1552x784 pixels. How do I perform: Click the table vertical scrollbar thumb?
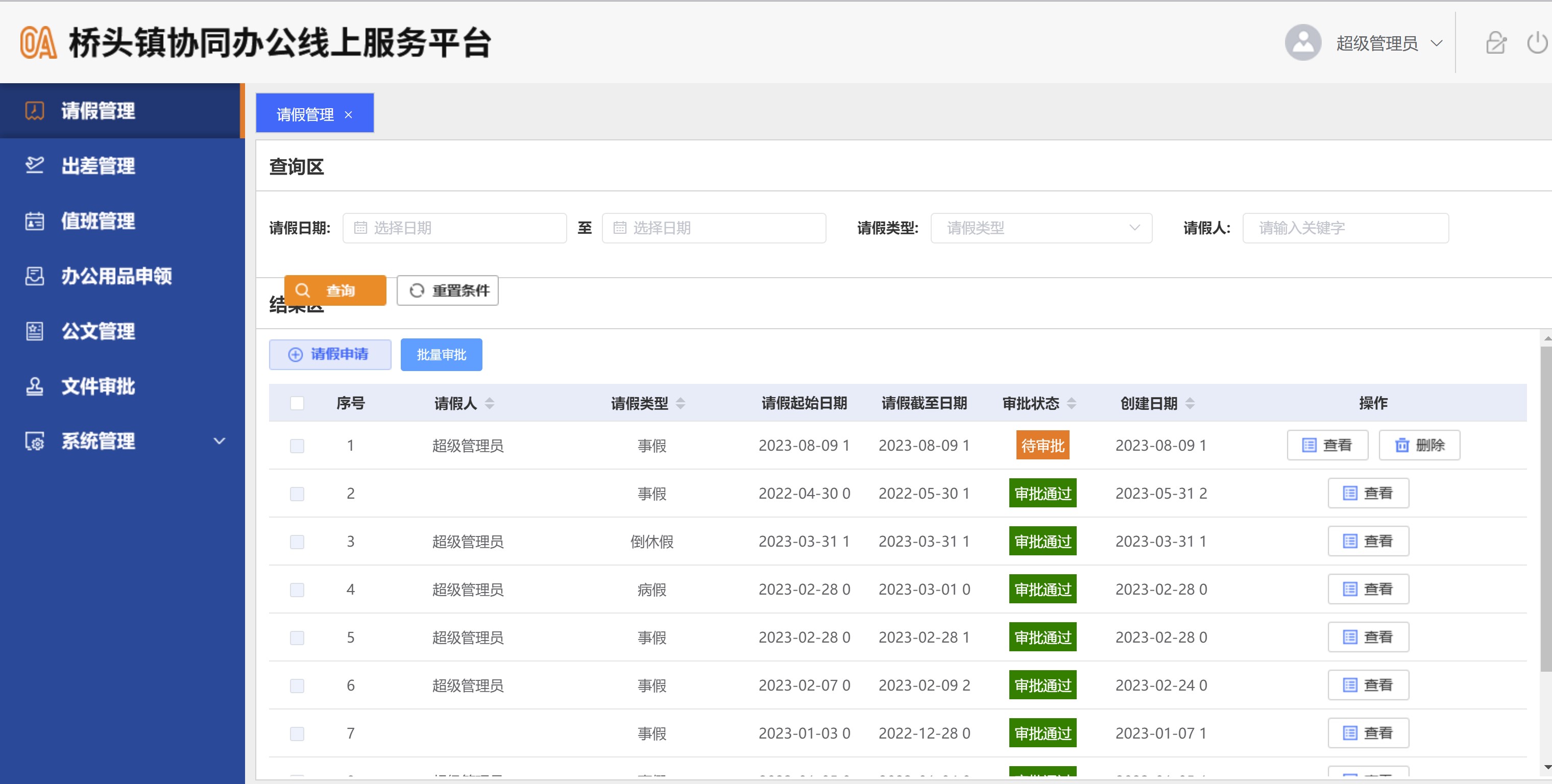coord(1546,508)
